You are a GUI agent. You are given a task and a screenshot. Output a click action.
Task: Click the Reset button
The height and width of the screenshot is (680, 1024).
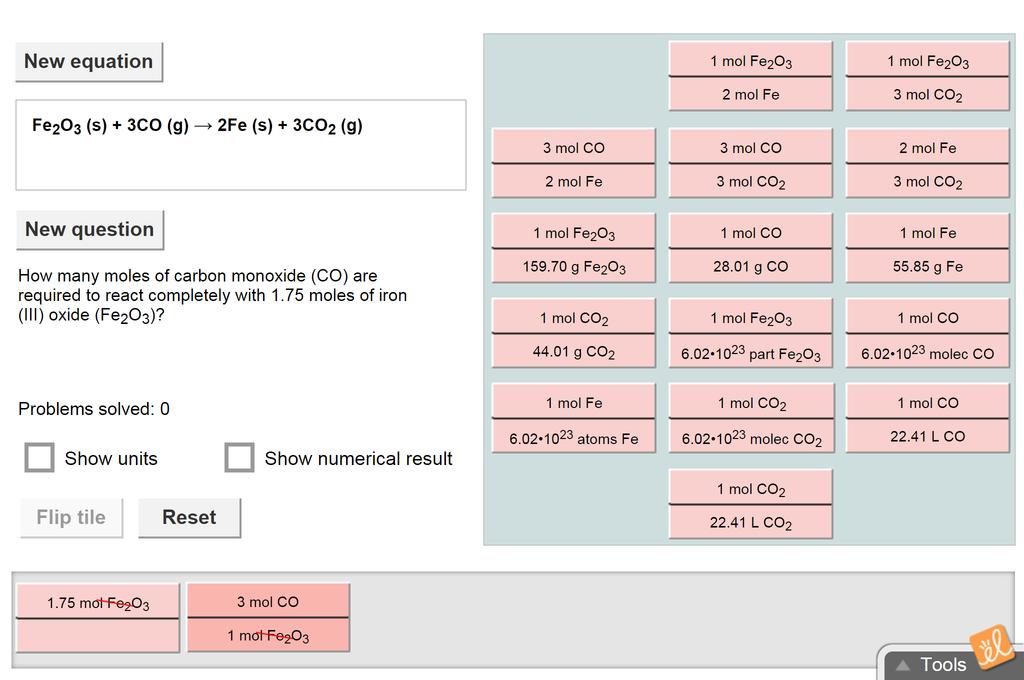(189, 517)
